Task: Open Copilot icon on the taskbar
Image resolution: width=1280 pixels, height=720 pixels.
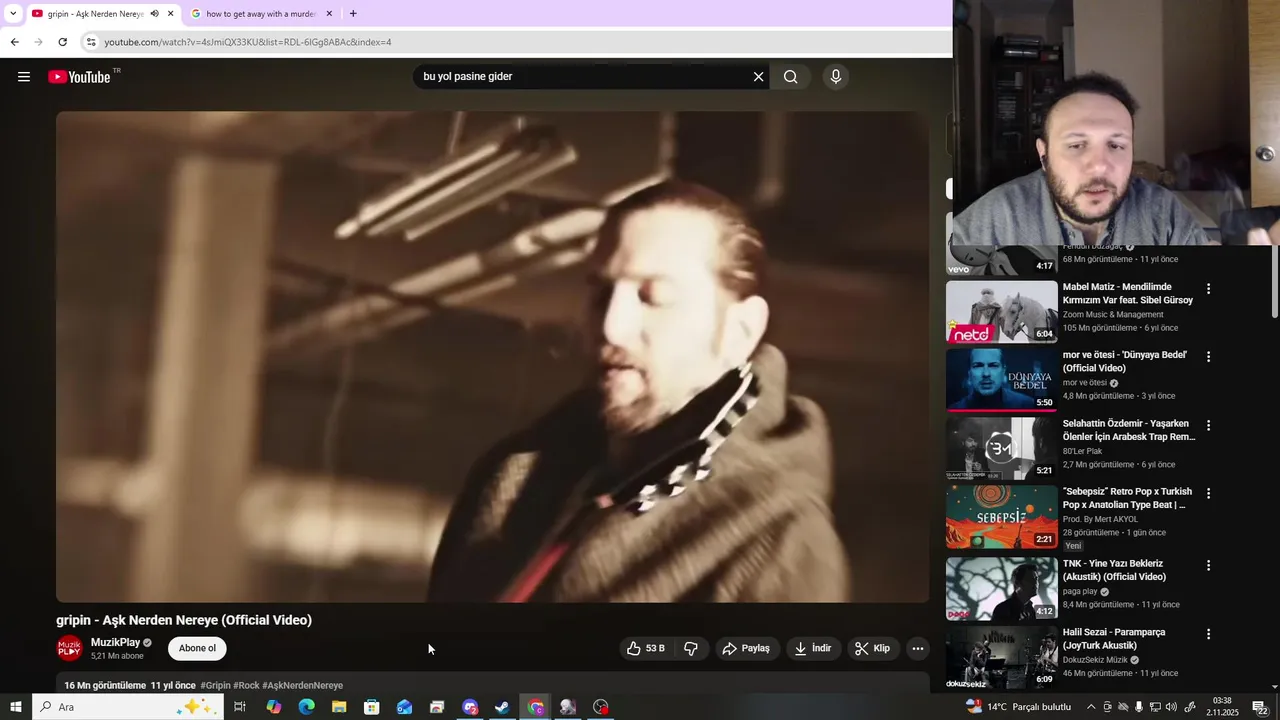Action: coord(274,707)
